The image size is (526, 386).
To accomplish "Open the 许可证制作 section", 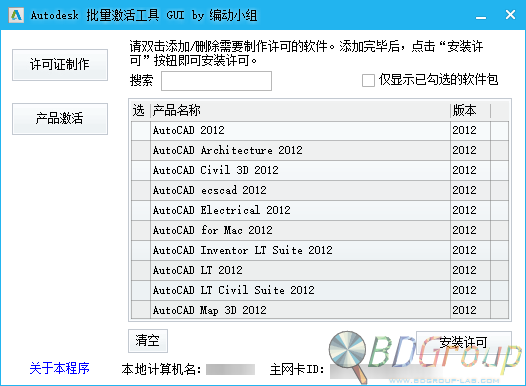I will pyautogui.click(x=60, y=65).
